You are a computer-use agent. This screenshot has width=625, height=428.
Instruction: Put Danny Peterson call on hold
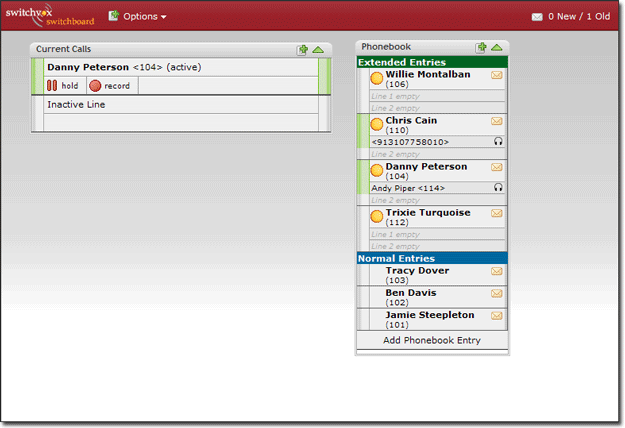tap(63, 86)
